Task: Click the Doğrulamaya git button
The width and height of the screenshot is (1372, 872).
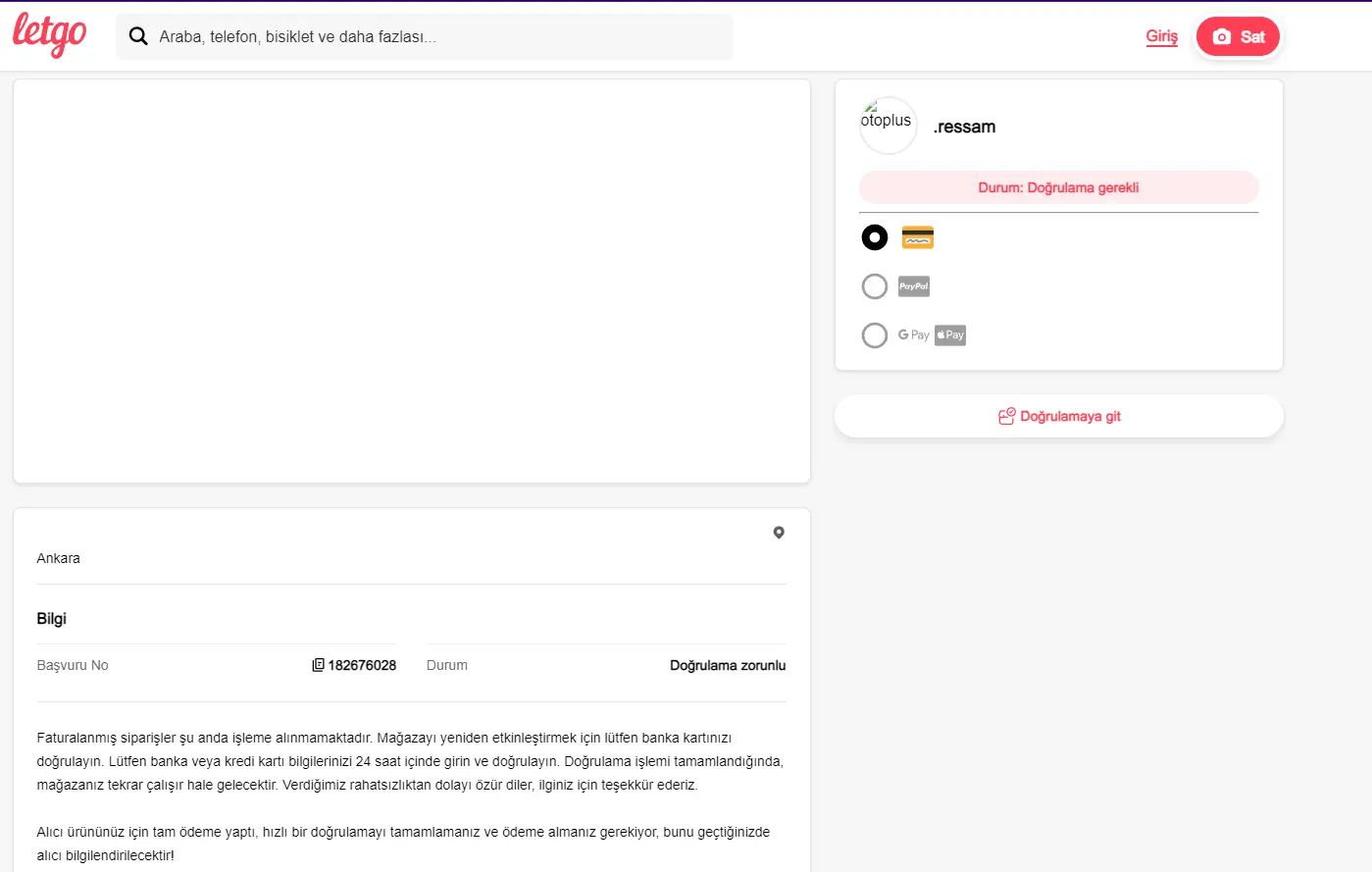Action: 1059,417
